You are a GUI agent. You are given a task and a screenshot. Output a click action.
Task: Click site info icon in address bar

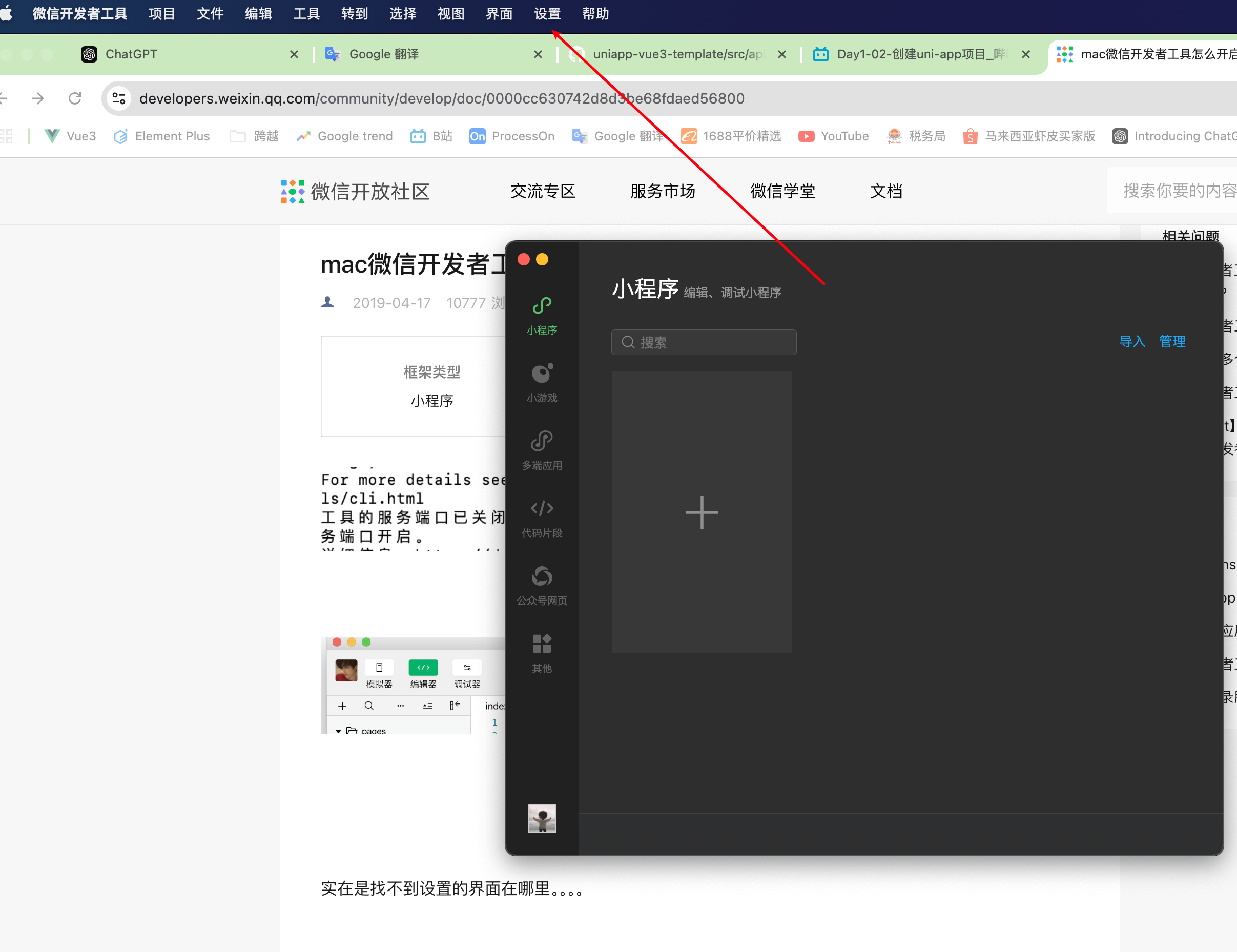pos(119,98)
